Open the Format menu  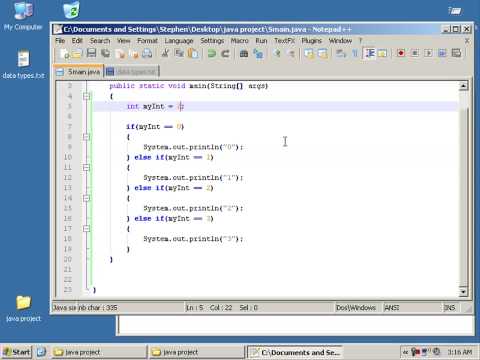click(x=147, y=41)
